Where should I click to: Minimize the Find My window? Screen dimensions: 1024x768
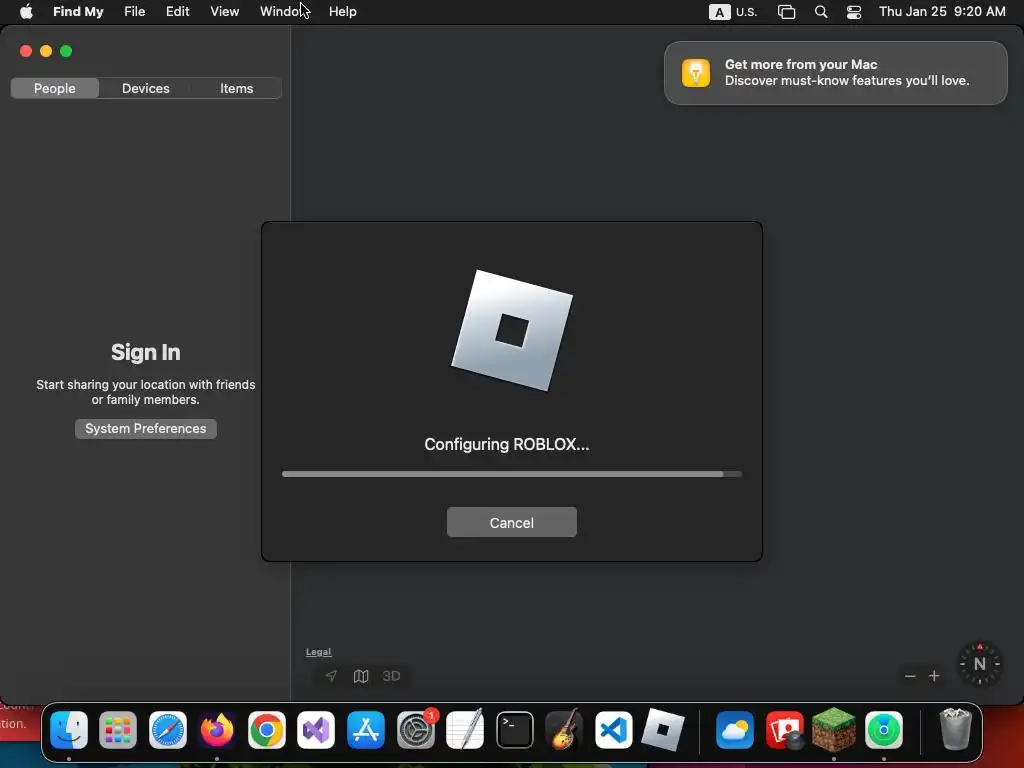(x=46, y=51)
